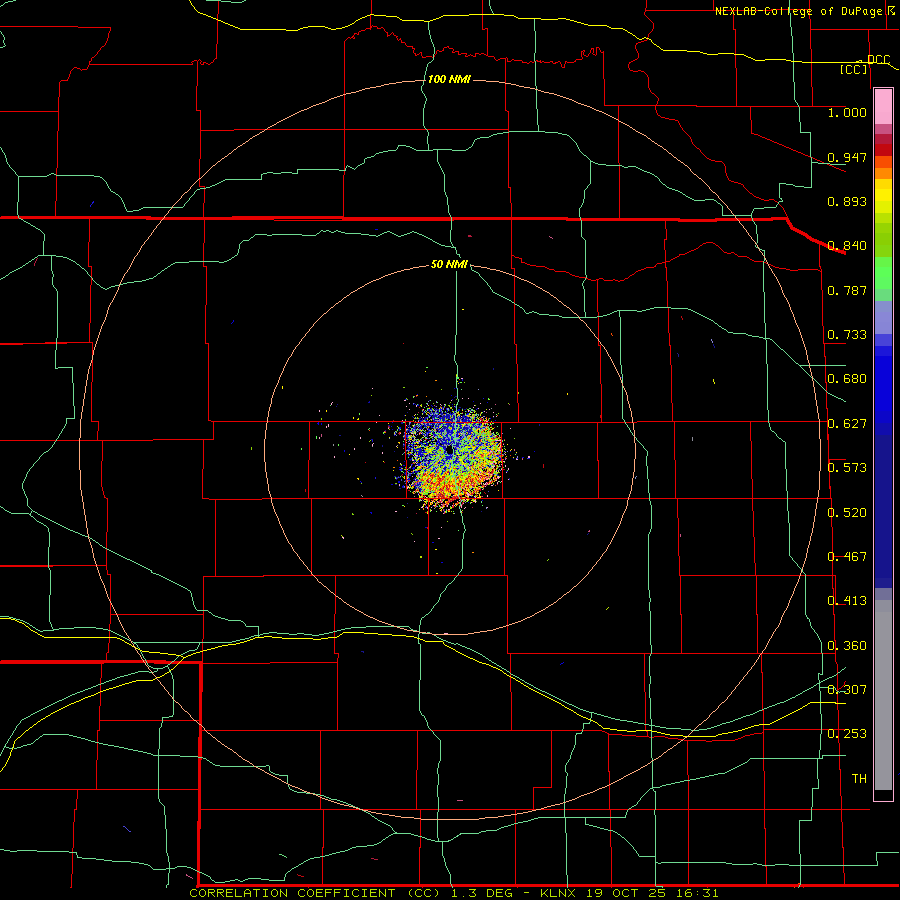Click the red-orange echo cluster south of radar
This screenshot has width=900, height=900.
451,487
